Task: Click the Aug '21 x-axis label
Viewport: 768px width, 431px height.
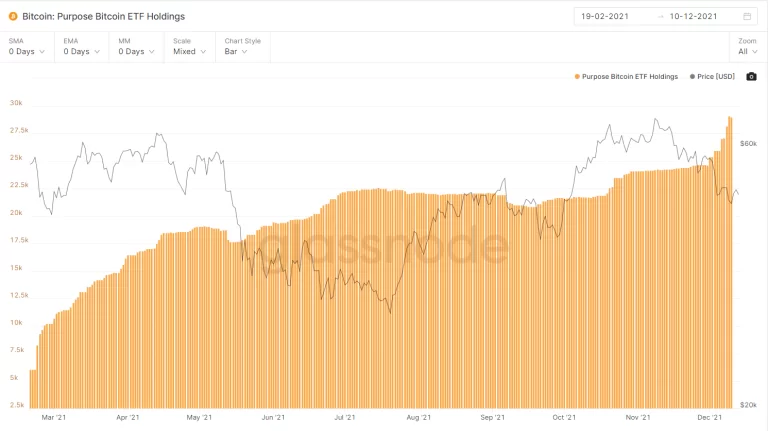Action: [419, 417]
